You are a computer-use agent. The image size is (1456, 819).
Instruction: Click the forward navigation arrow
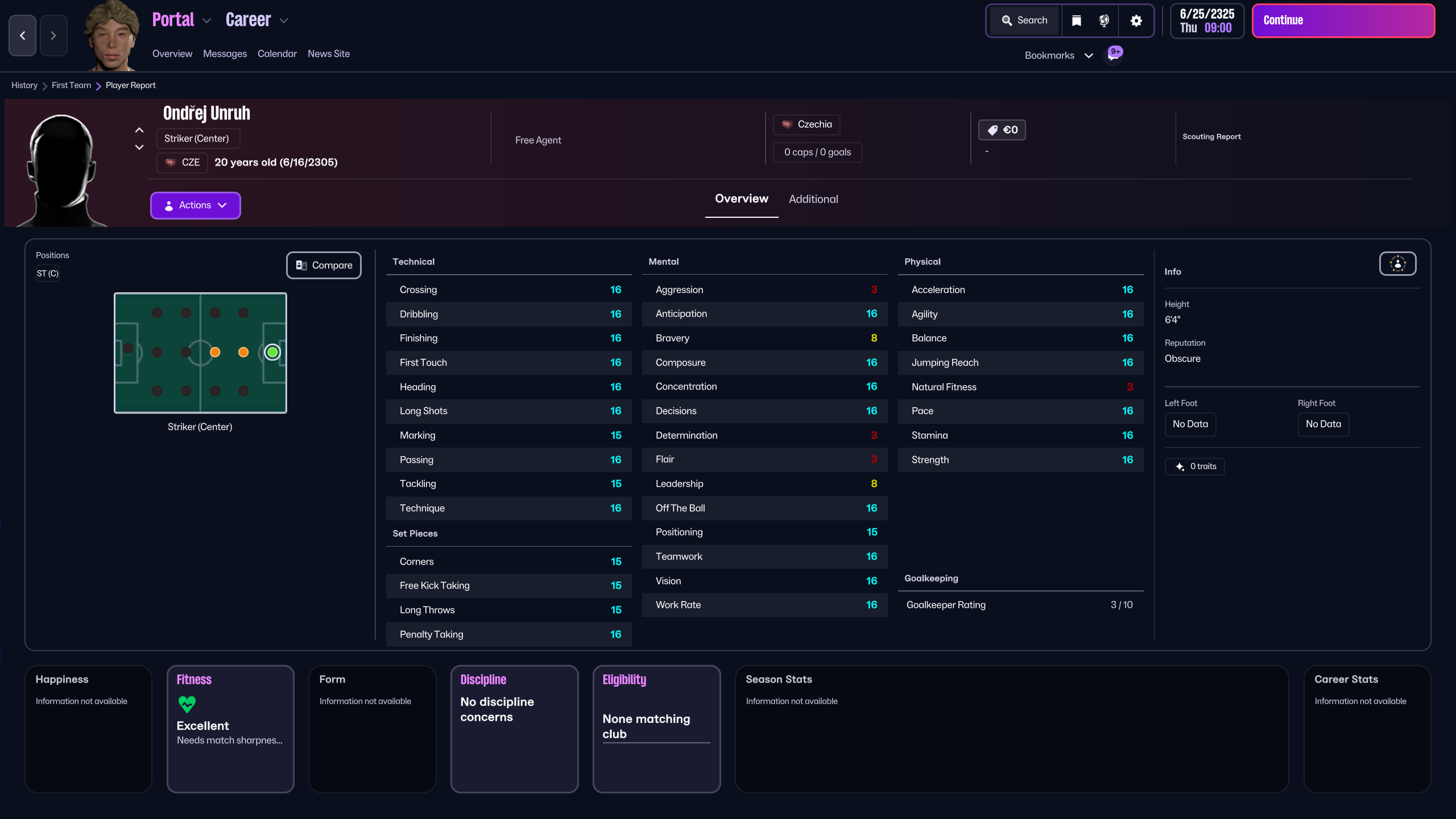click(x=53, y=35)
